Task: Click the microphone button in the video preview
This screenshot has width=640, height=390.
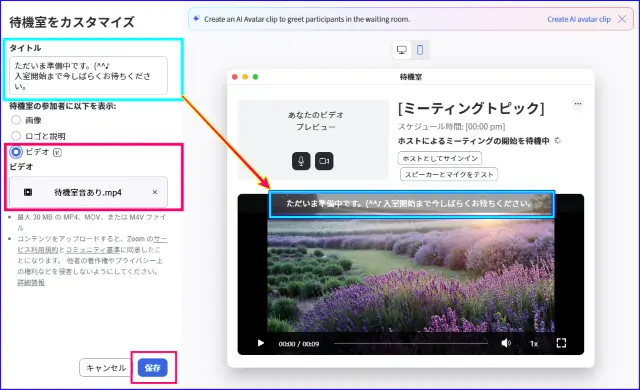Action: coord(301,161)
